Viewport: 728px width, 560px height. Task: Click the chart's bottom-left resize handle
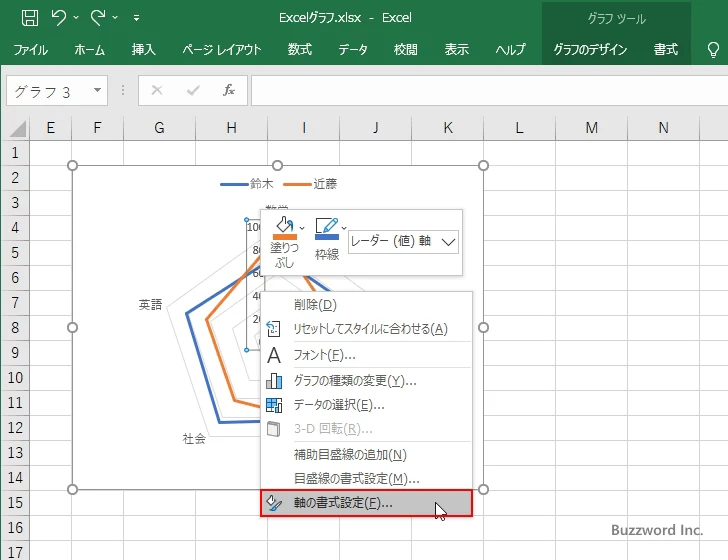point(72,489)
